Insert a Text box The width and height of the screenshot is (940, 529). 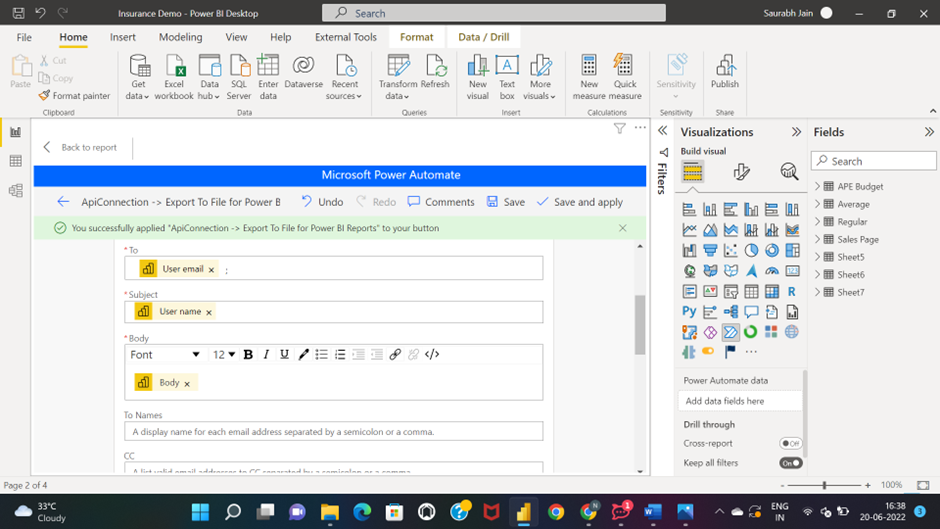(507, 77)
